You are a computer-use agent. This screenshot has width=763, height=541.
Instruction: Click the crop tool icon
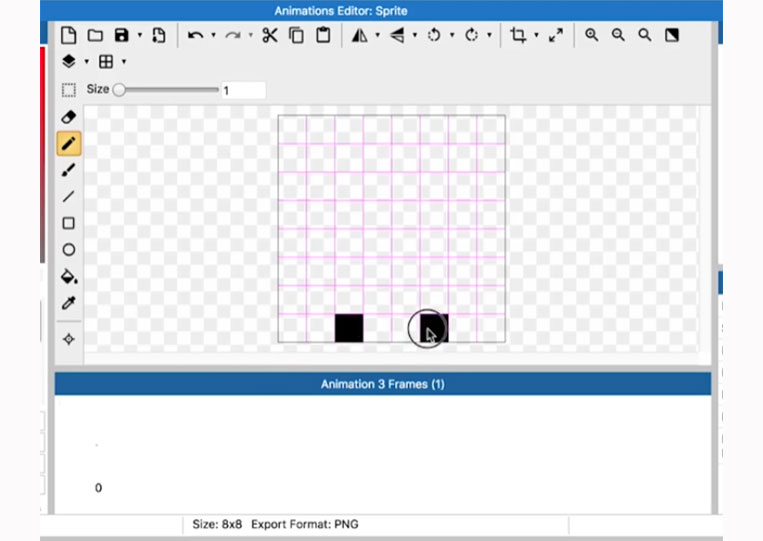point(518,35)
